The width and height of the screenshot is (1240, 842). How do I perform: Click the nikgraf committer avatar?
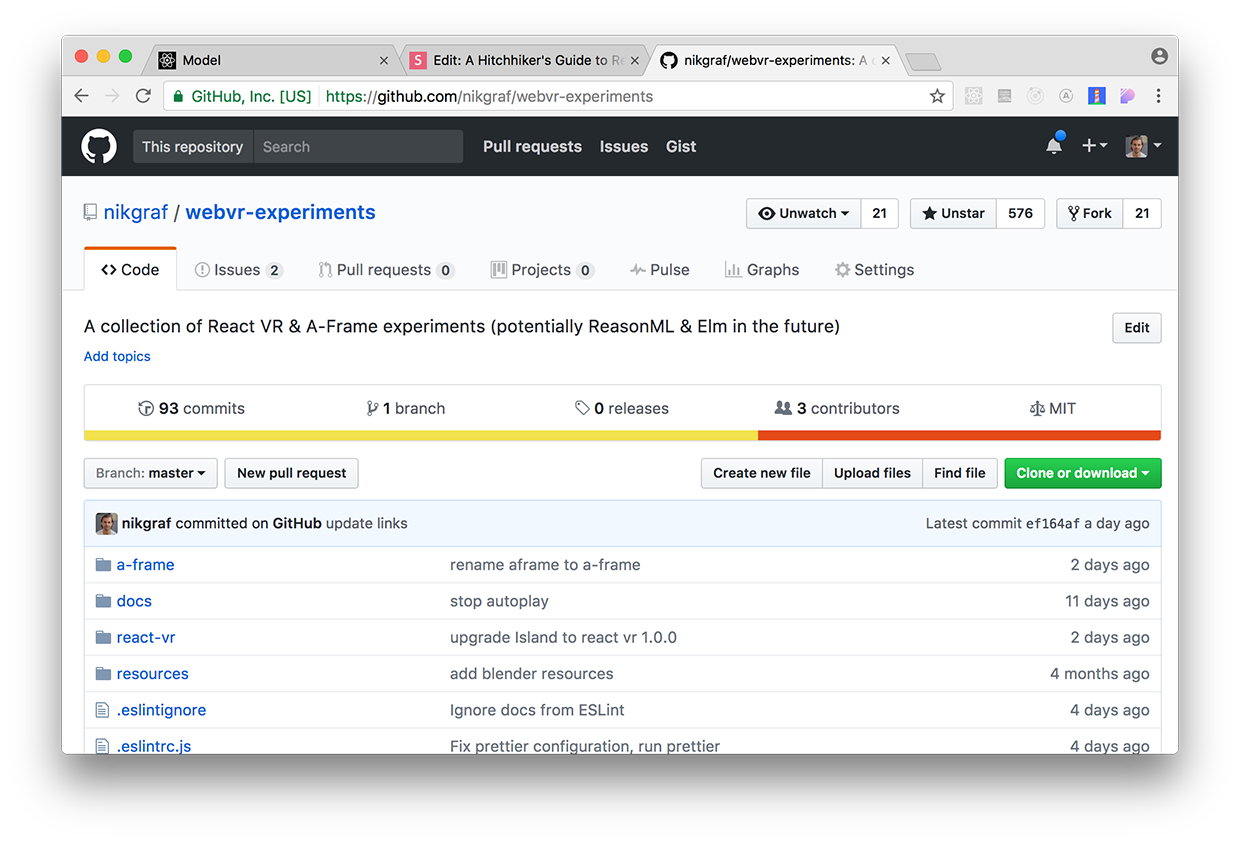tap(106, 523)
